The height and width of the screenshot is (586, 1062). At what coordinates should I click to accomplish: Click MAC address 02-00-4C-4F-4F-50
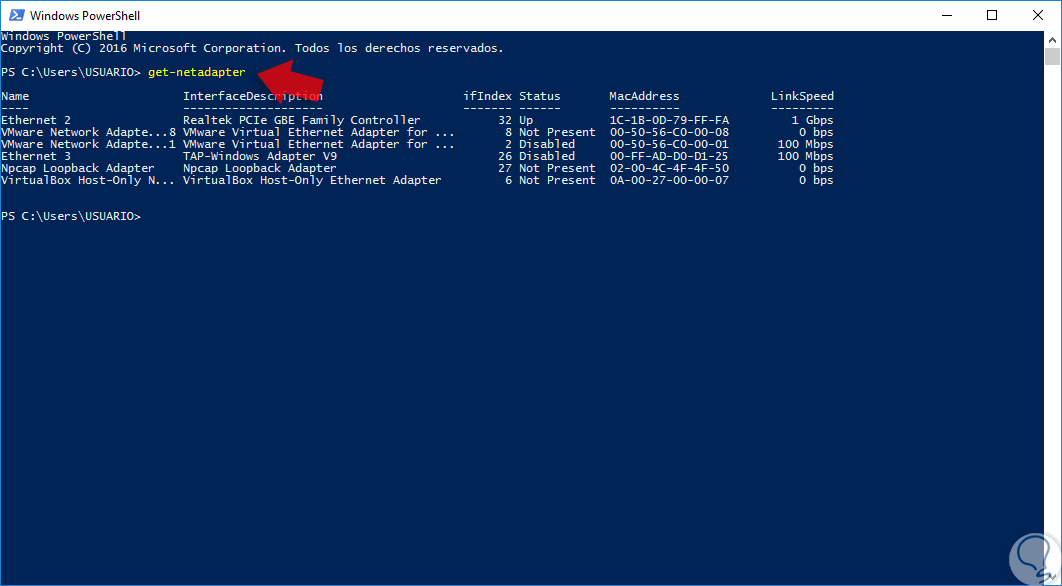(669, 168)
